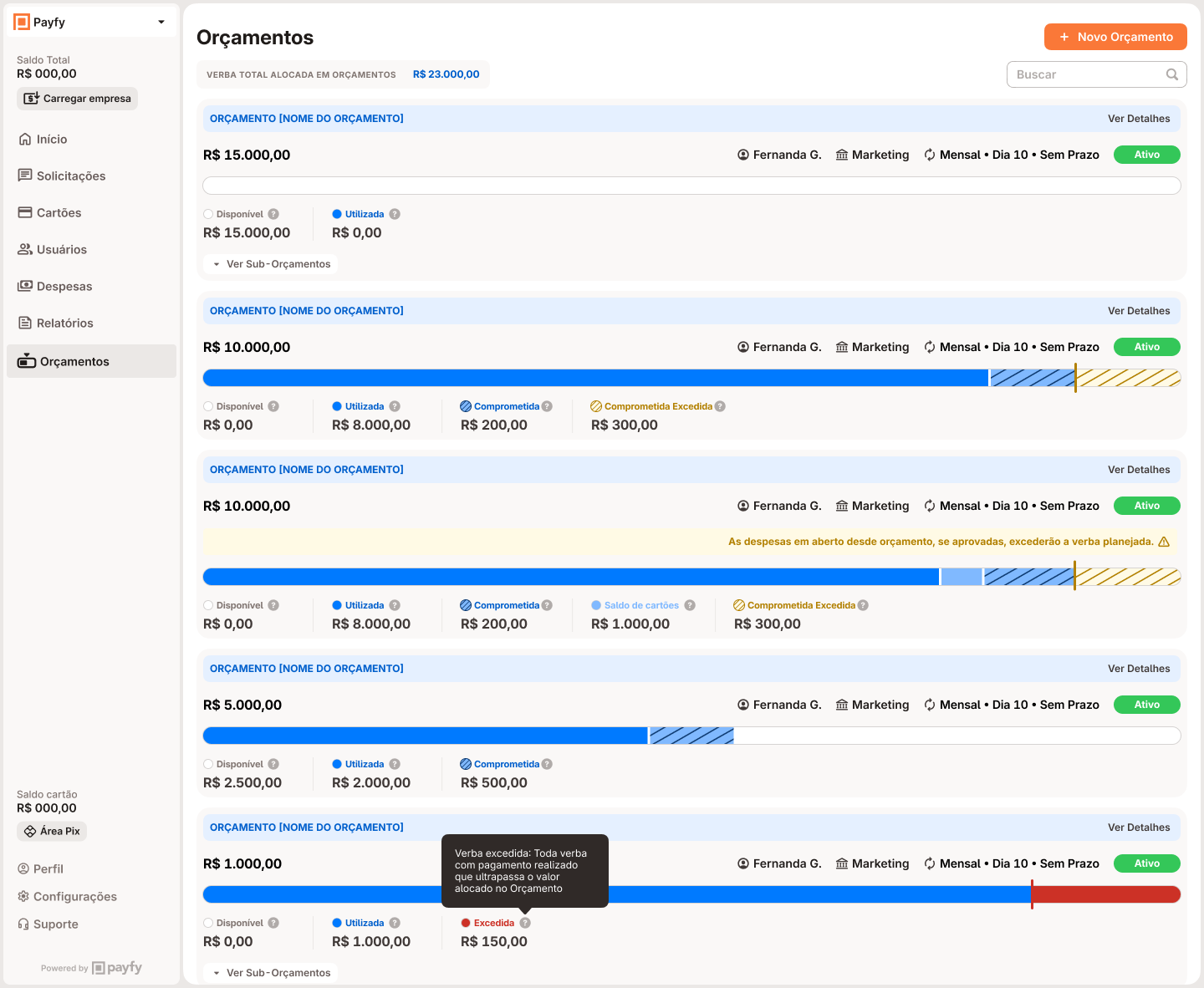Click Mensal recurrence icon in R$ 1.000,00 budget
Viewport: 1204px width, 988px height.
point(930,863)
